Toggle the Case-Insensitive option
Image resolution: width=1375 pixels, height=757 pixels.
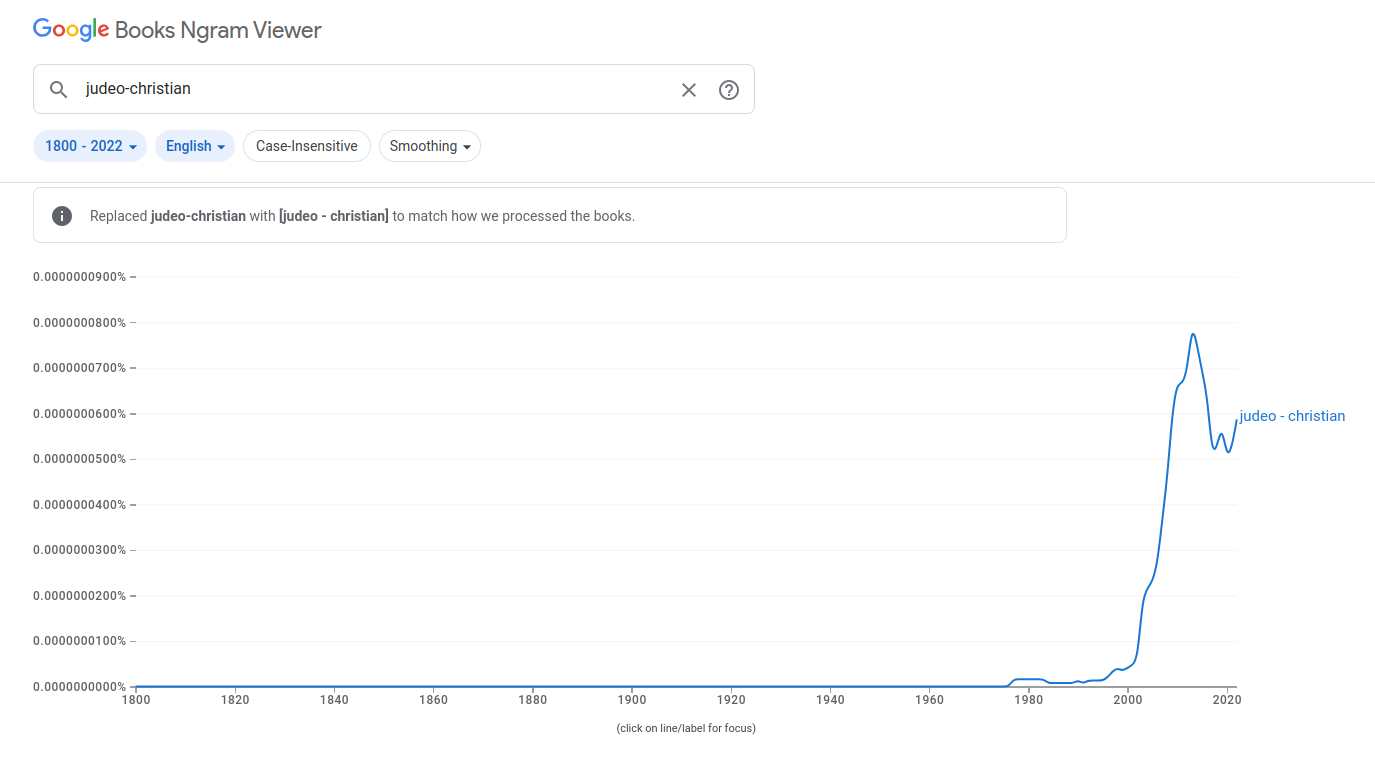306,146
